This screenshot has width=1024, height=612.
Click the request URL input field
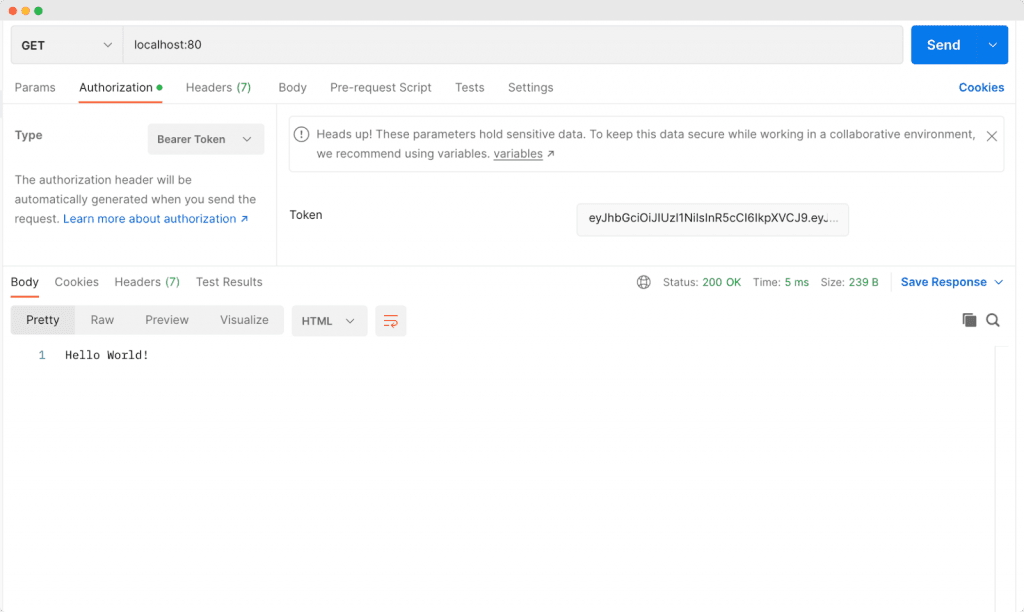400,44
